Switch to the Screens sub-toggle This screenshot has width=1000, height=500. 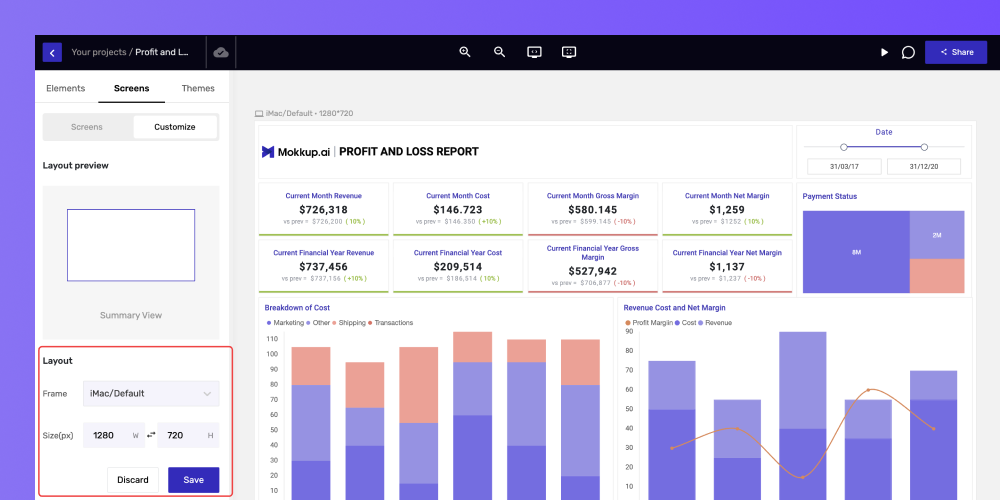[x=87, y=127]
